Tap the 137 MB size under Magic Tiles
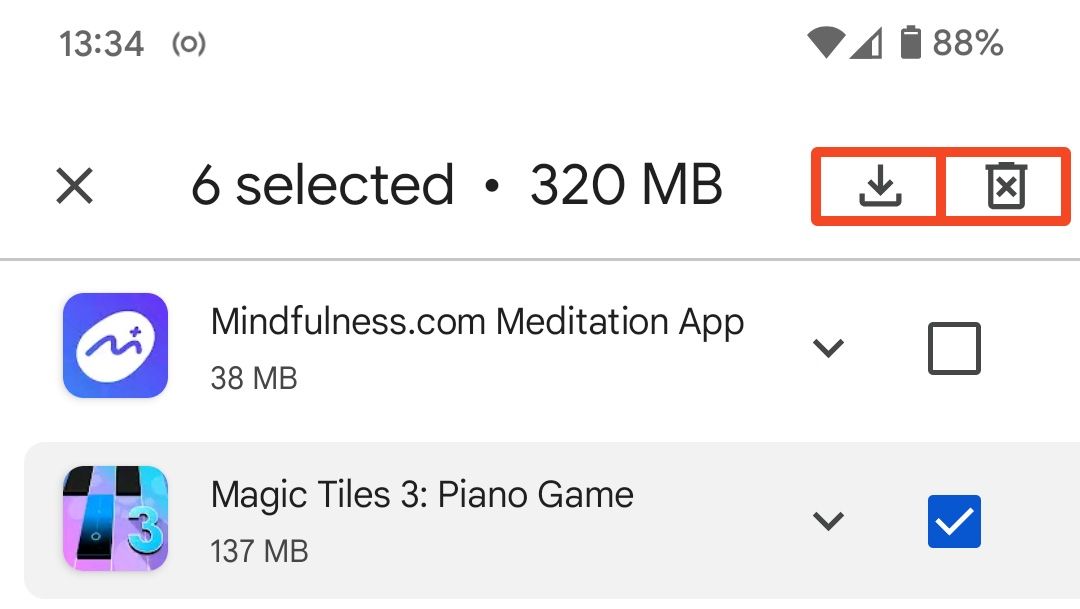Viewport: 1080px width, 609px height. click(x=259, y=551)
